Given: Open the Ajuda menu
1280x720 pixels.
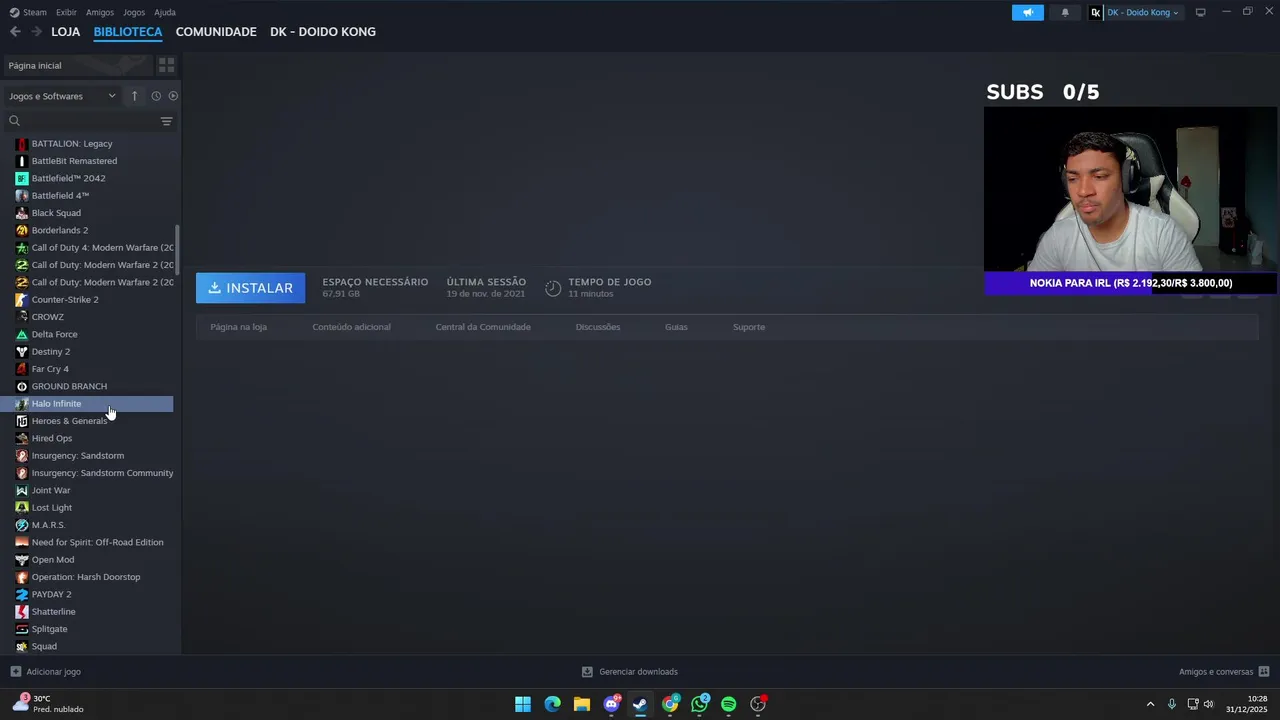Looking at the screenshot, I should tap(165, 12).
